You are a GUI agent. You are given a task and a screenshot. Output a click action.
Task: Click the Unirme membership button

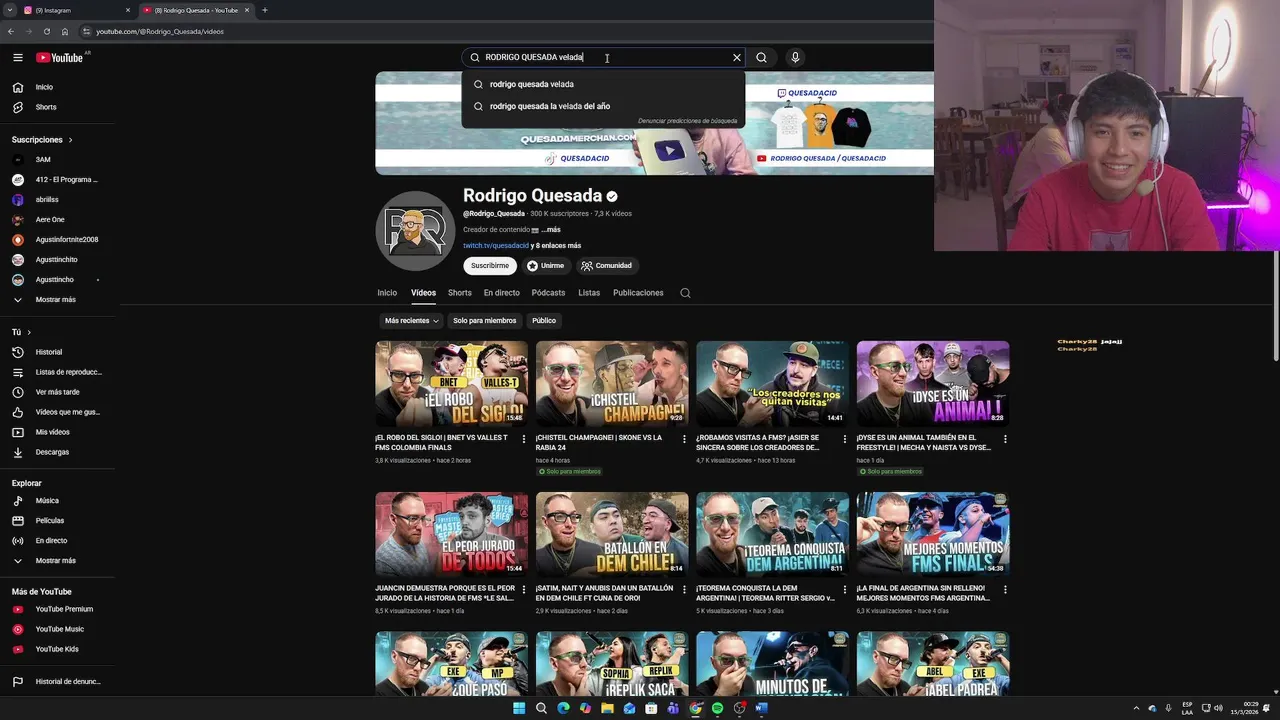click(546, 265)
